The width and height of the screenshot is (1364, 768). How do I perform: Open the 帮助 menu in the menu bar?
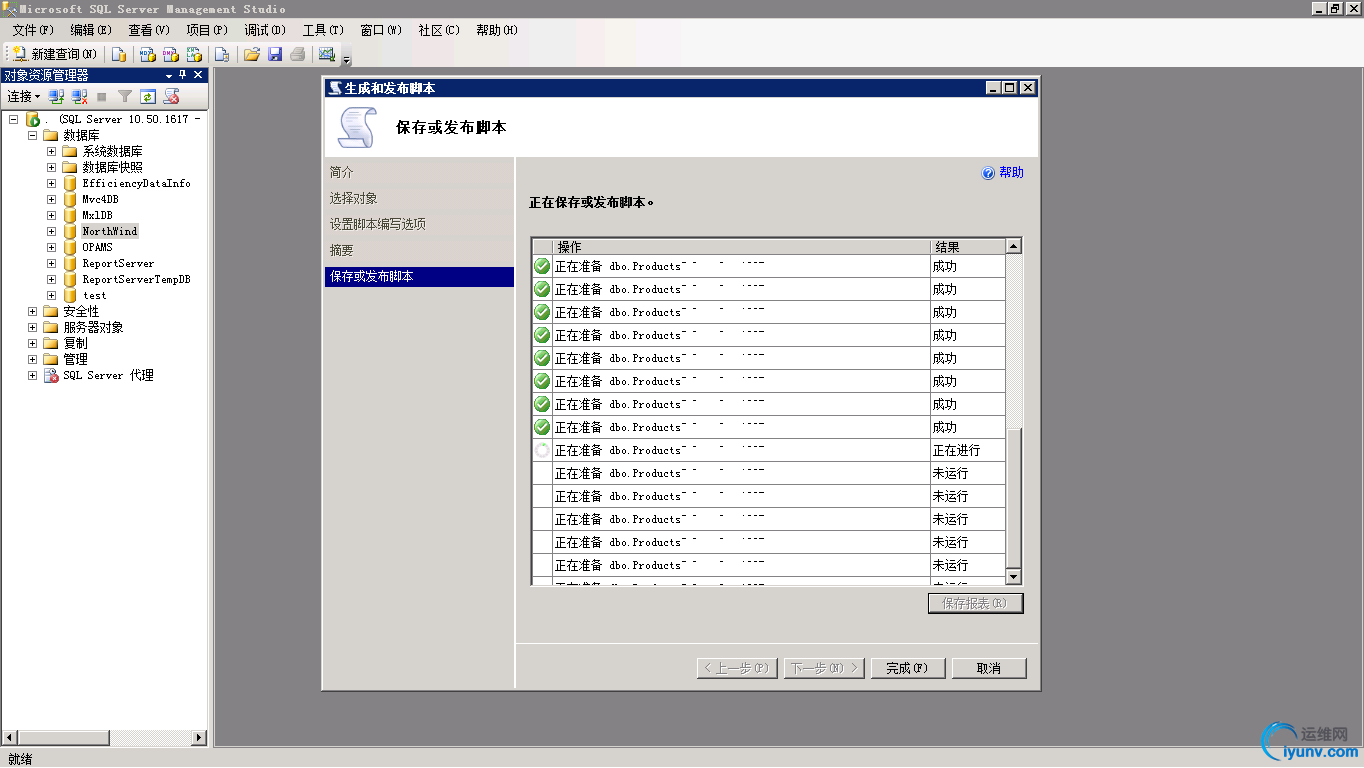coord(497,30)
